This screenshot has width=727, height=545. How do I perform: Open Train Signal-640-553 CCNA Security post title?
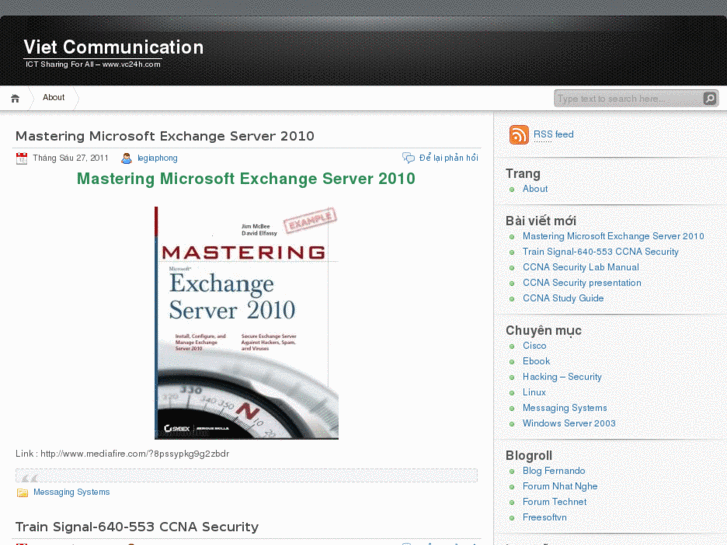pyautogui.click(x=137, y=527)
